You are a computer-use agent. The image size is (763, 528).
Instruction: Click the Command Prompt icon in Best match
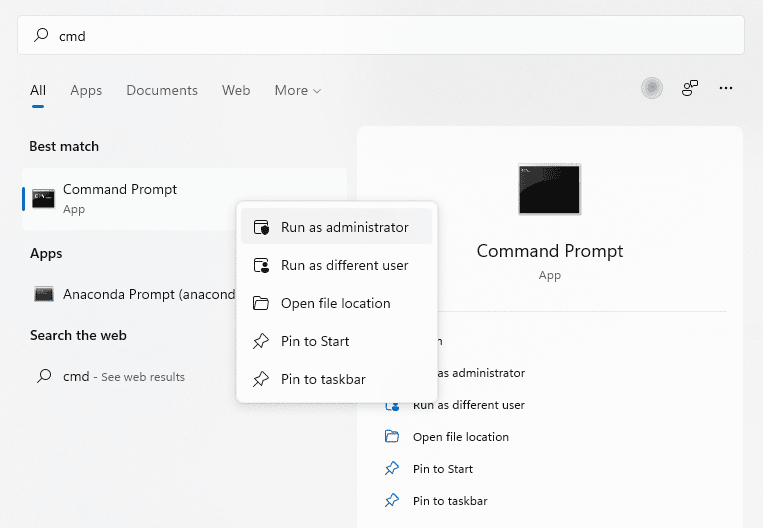click(x=43, y=198)
